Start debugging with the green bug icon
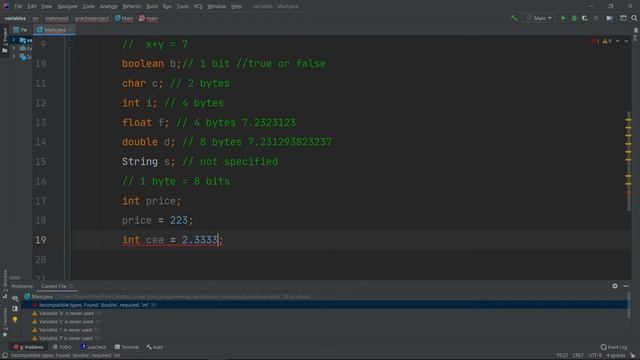The width and height of the screenshot is (640, 360). coord(574,18)
